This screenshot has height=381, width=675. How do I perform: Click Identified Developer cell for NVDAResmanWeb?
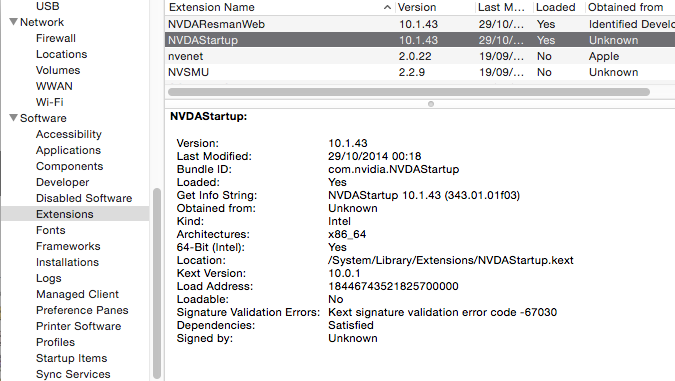point(632,24)
